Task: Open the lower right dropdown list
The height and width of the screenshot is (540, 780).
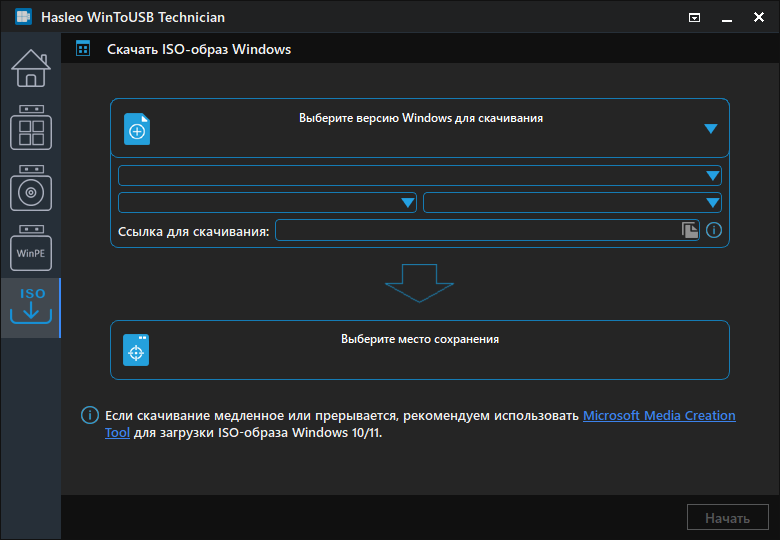Action: tap(572, 203)
